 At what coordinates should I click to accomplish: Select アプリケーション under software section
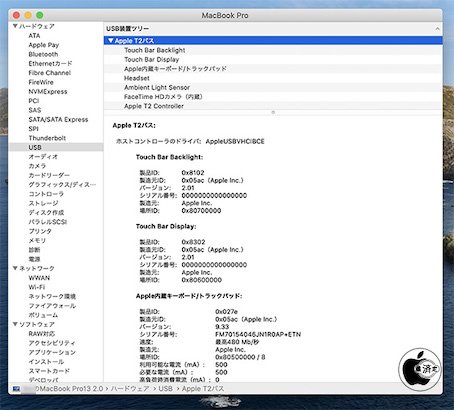tap(52, 352)
